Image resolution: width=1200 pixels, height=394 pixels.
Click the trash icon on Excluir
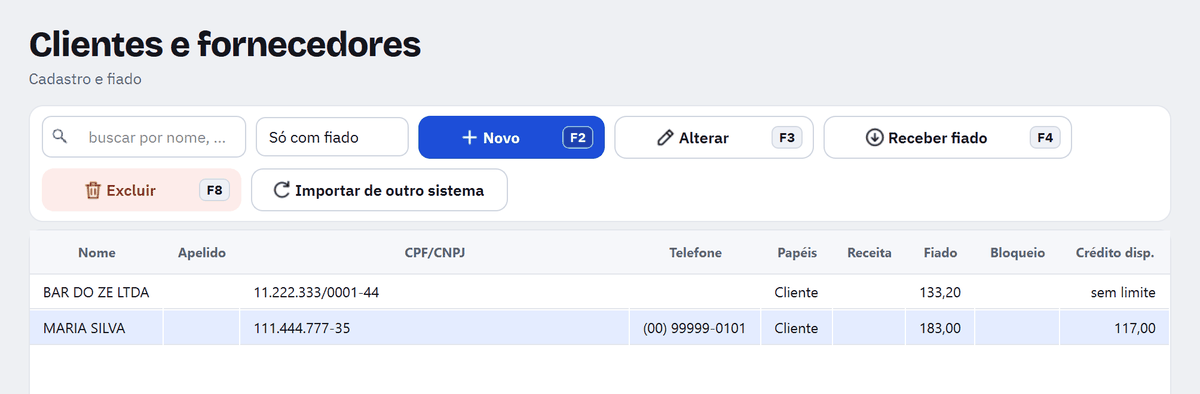pyautogui.click(x=93, y=190)
